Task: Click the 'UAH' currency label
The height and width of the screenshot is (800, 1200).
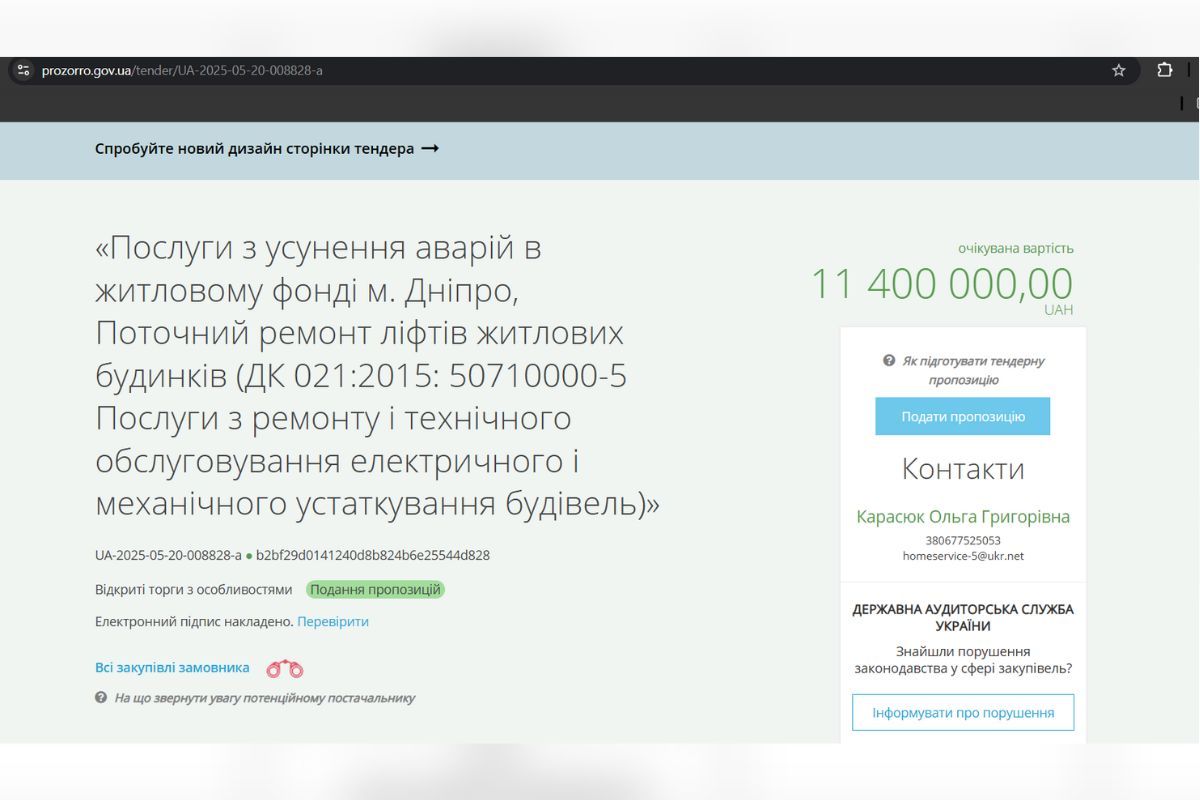Action: click(x=1059, y=310)
